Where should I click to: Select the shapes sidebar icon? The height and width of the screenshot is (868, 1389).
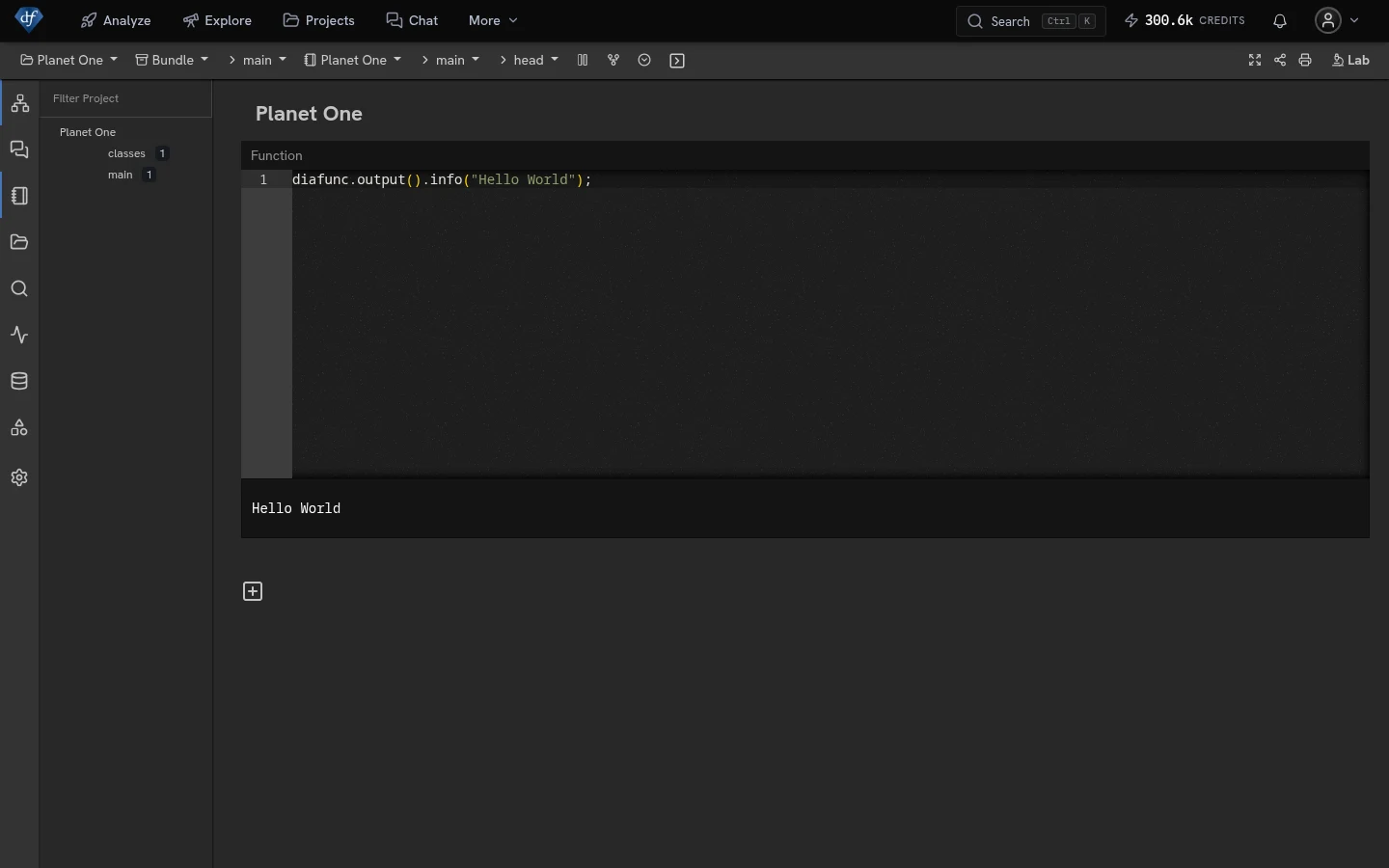coord(19,427)
